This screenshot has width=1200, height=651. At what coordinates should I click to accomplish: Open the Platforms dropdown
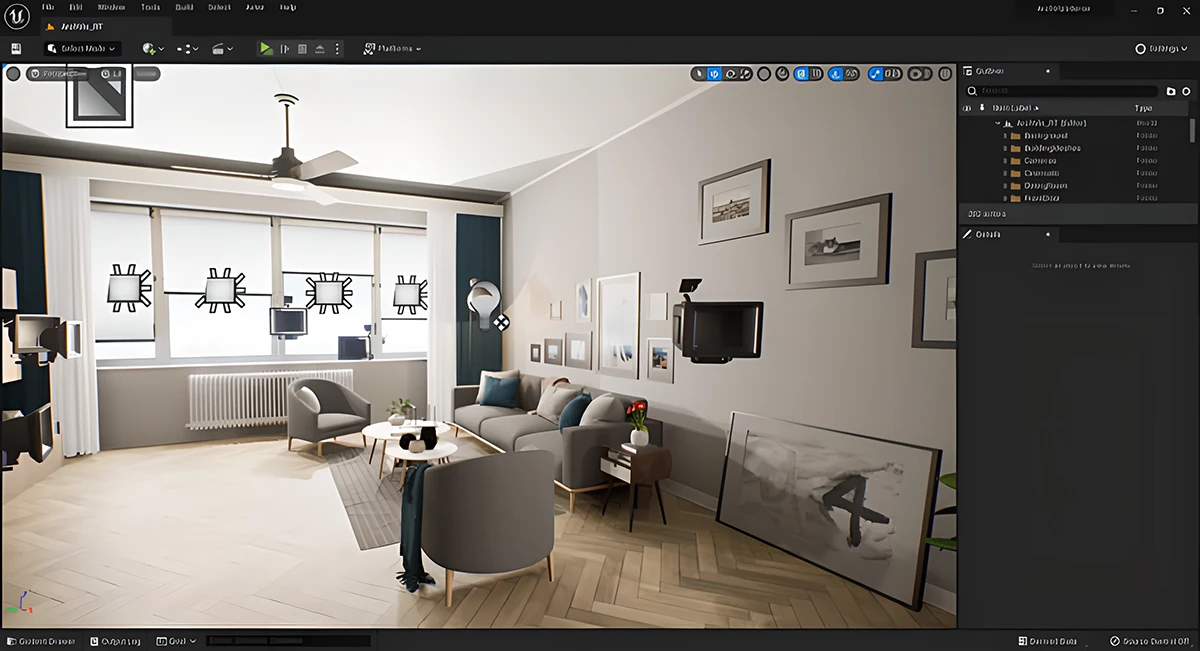391,48
